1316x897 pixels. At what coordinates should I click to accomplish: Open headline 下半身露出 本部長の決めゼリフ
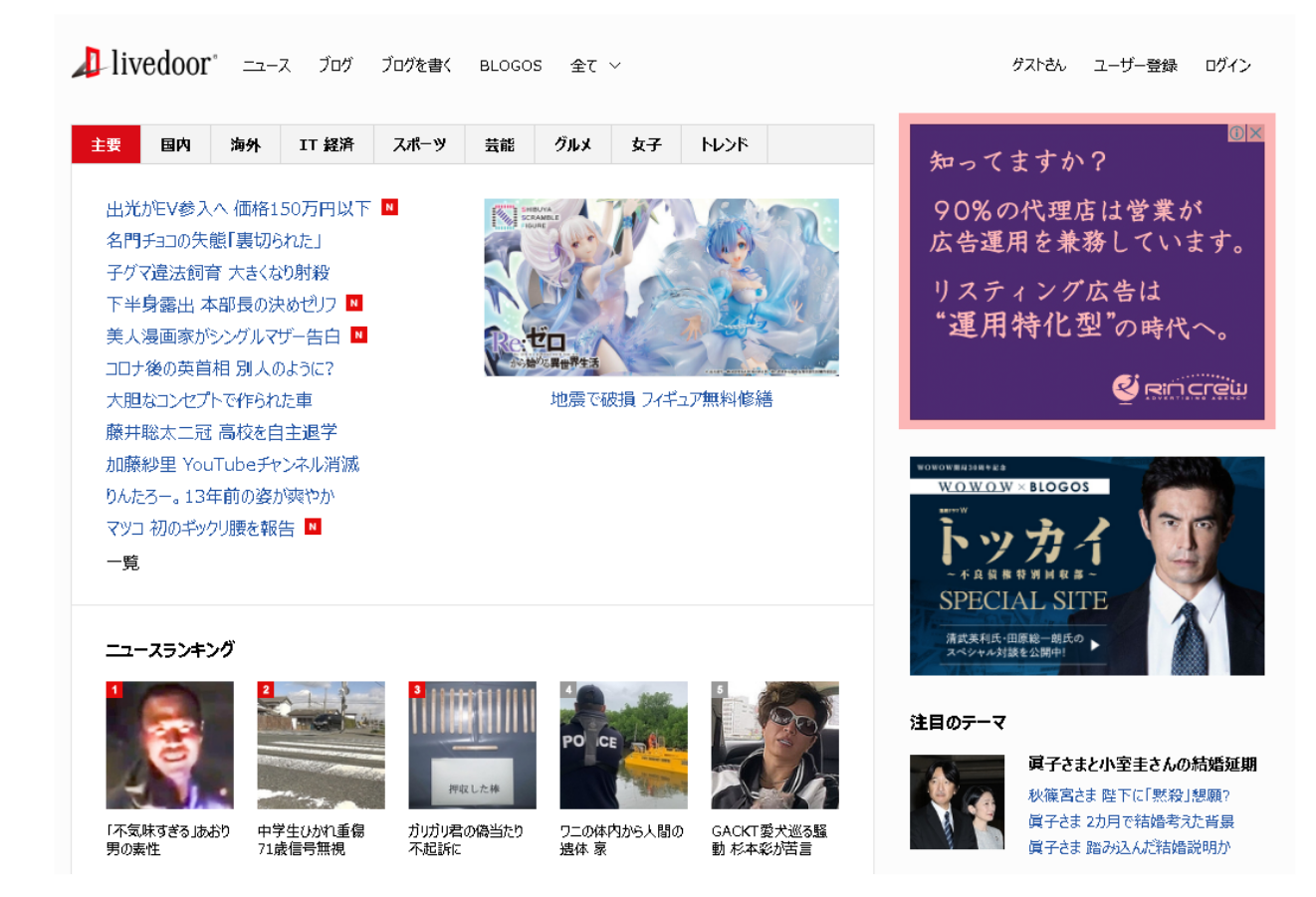pos(221,304)
